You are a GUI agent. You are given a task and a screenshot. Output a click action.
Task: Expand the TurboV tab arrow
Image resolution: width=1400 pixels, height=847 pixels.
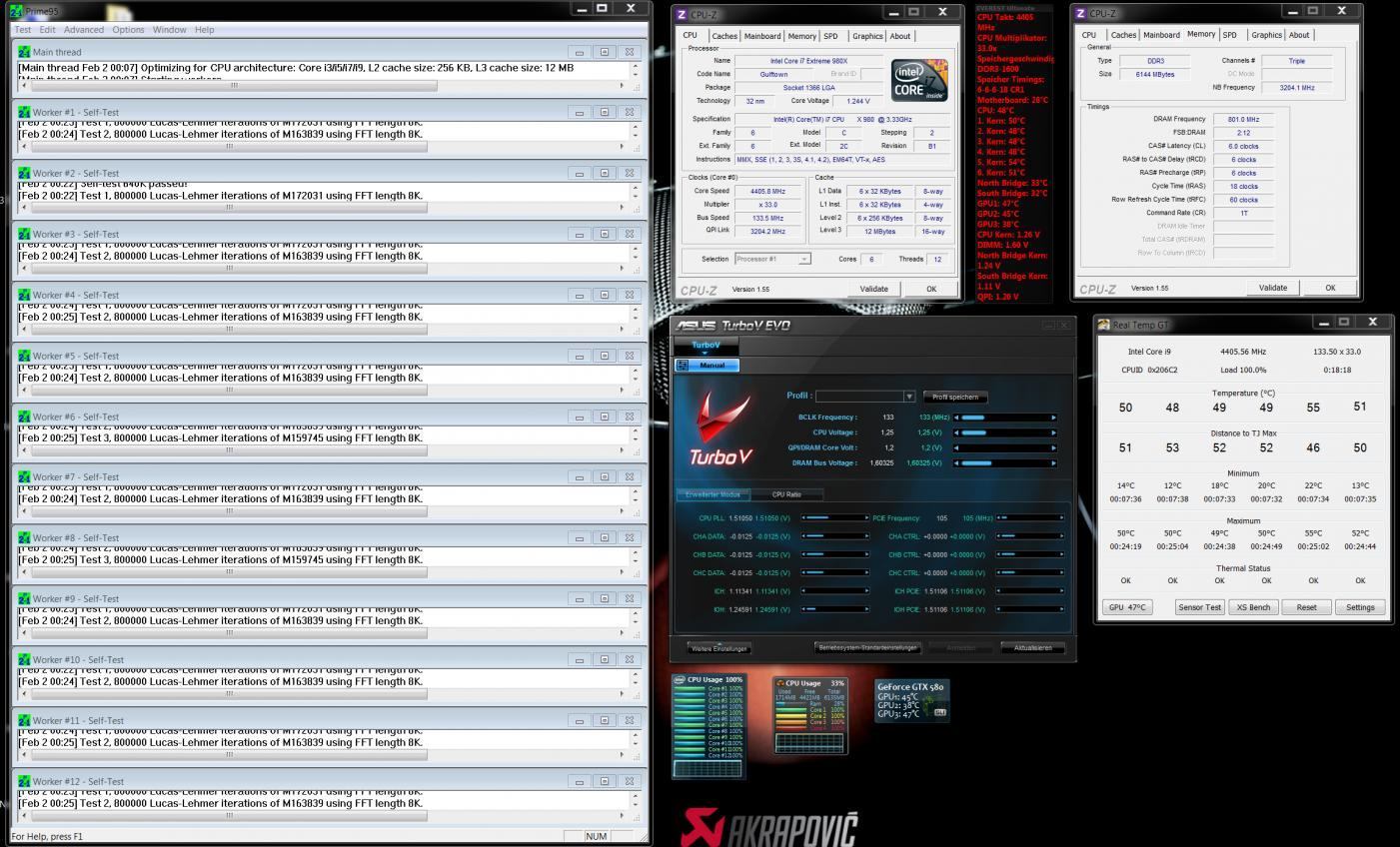704,353
